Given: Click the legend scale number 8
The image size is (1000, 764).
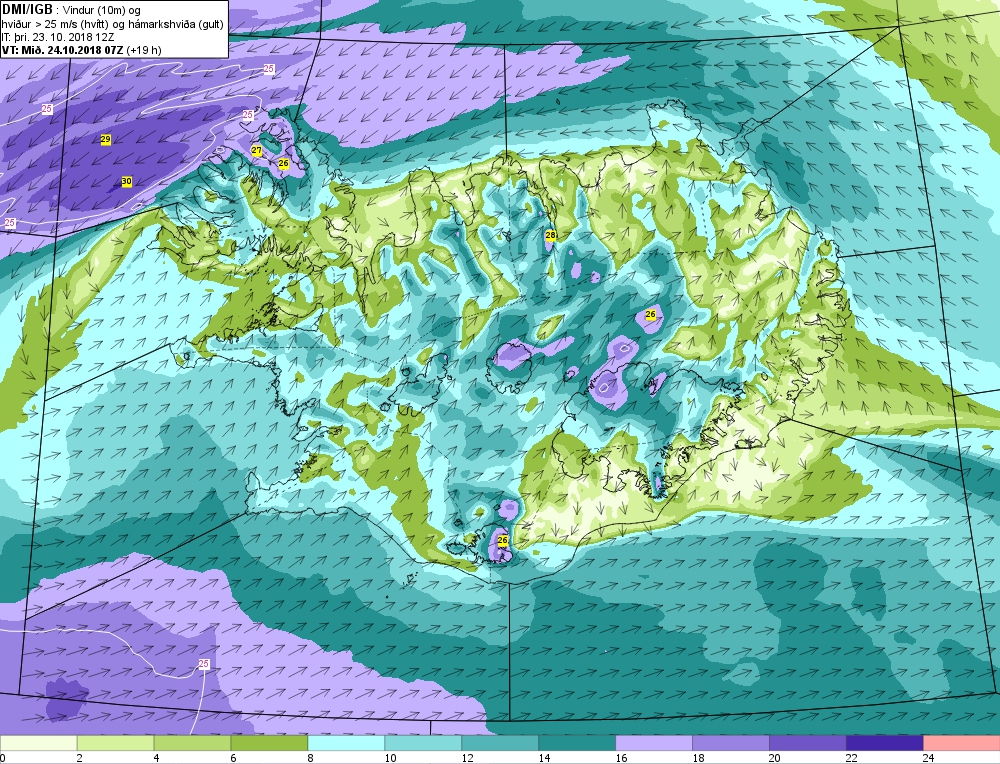Looking at the screenshot, I should (311, 758).
